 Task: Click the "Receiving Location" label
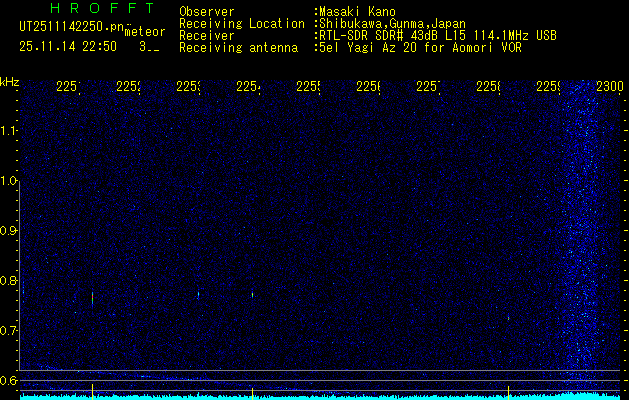[x=242, y=24]
